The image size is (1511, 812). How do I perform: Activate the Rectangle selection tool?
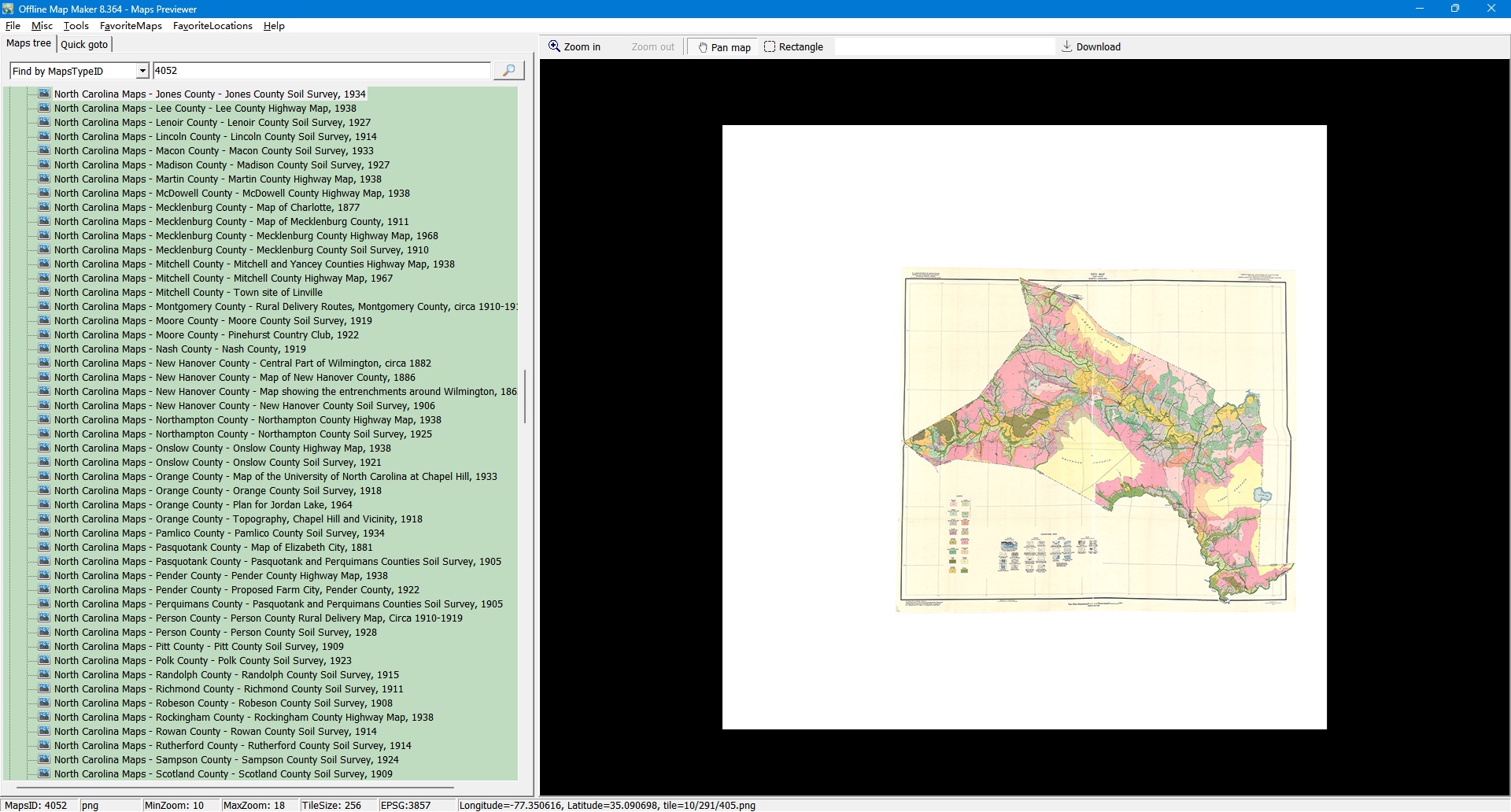[793, 47]
